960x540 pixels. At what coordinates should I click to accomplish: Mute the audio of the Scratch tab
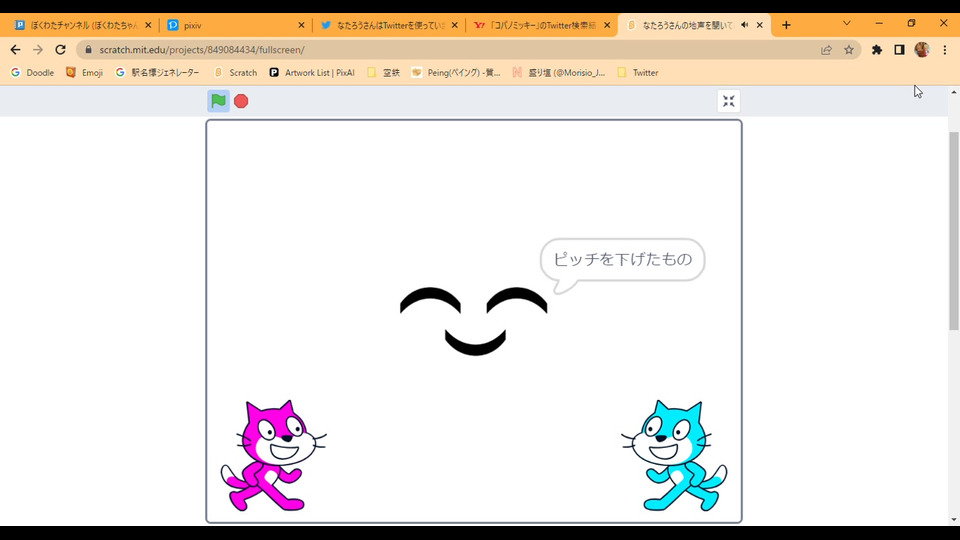(744, 25)
